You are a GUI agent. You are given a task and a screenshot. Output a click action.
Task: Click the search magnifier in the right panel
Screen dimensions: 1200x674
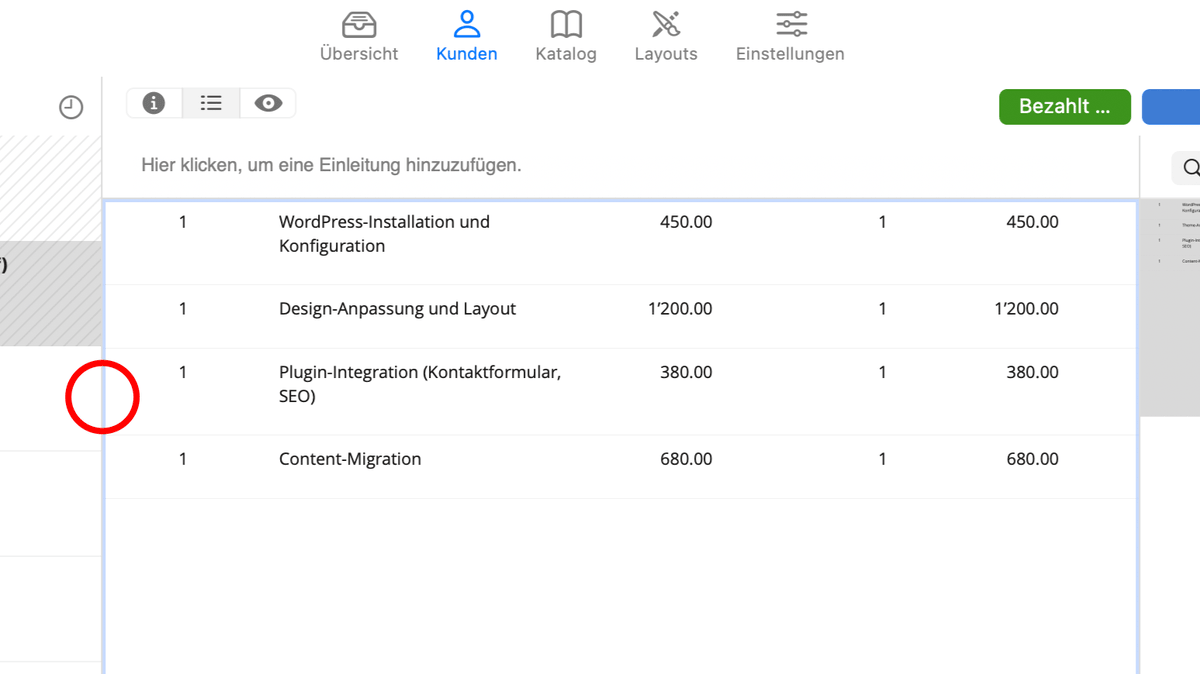coord(1190,167)
